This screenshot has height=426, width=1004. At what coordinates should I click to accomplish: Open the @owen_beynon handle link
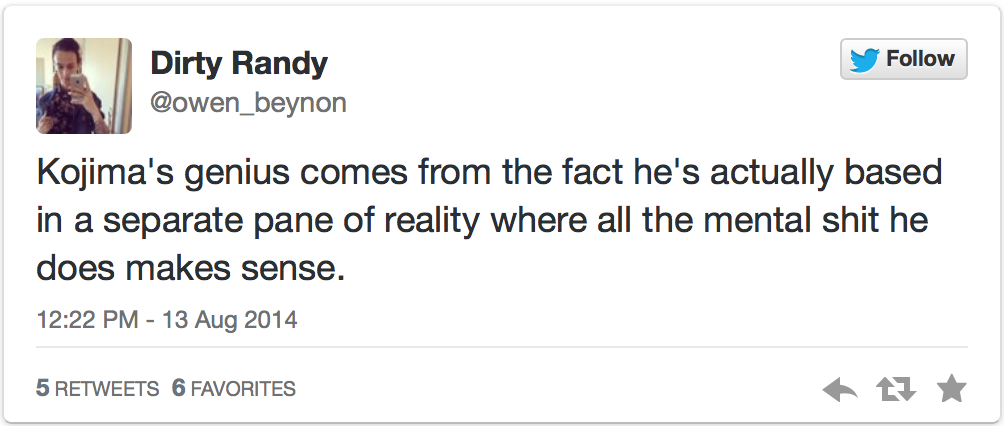[x=248, y=103]
